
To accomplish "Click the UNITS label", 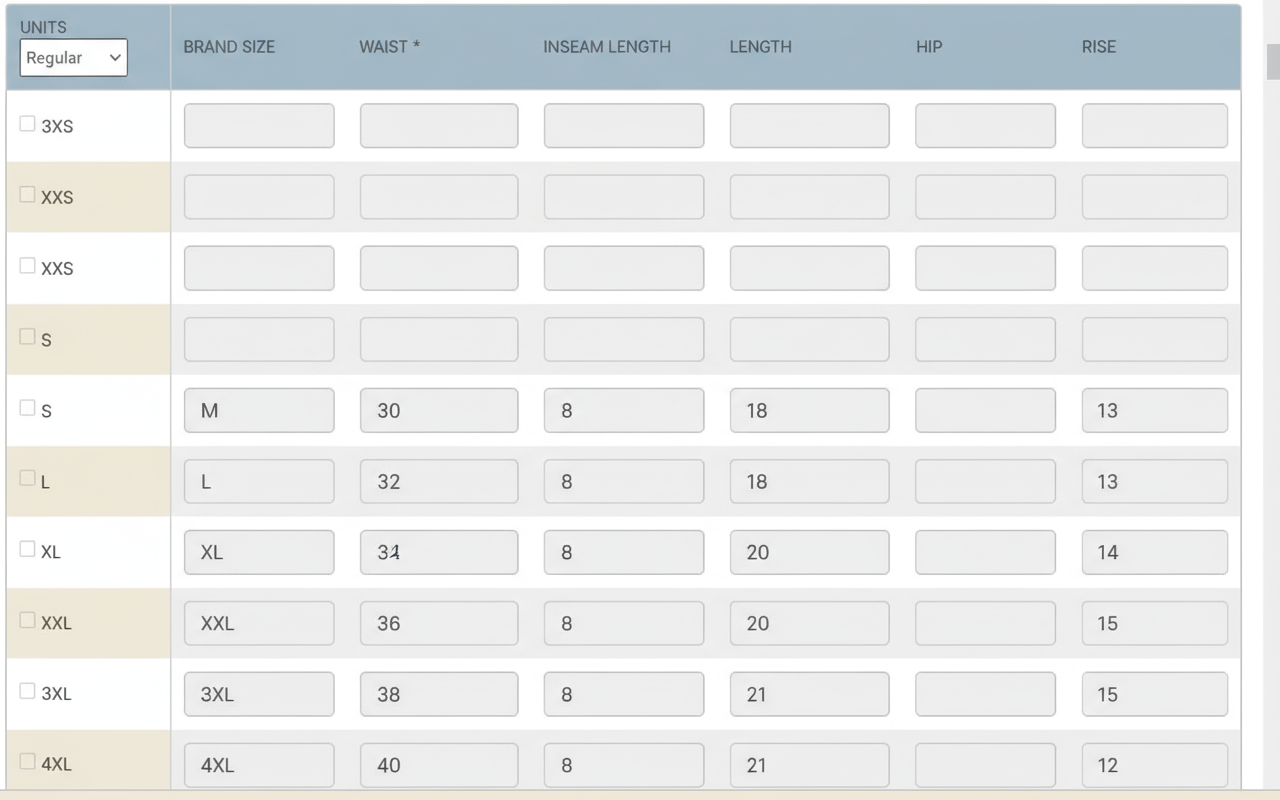I will [x=44, y=27].
